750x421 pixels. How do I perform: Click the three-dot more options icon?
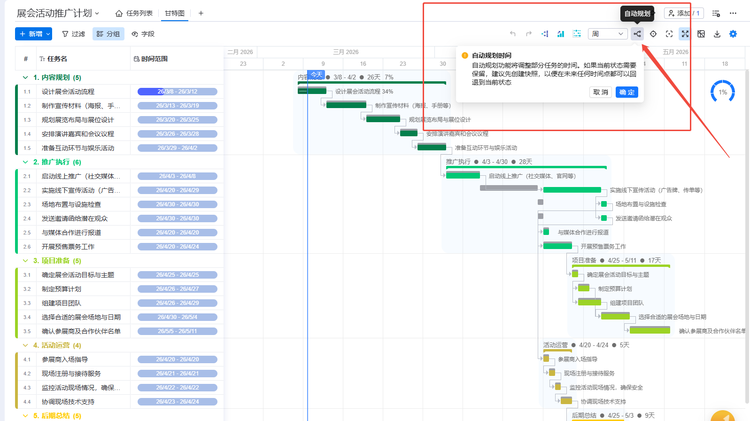733,13
